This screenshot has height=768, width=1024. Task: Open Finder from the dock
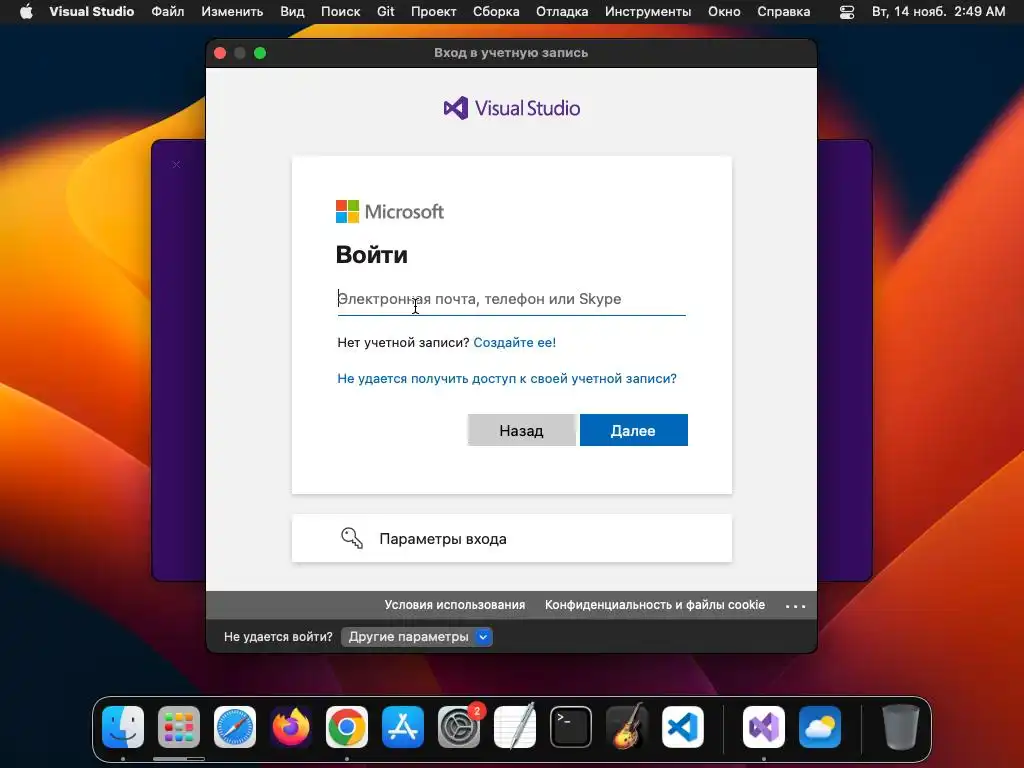[x=123, y=727]
